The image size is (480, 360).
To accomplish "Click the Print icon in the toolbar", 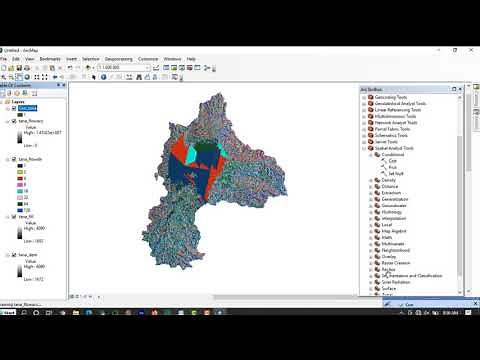I will [27, 68].
